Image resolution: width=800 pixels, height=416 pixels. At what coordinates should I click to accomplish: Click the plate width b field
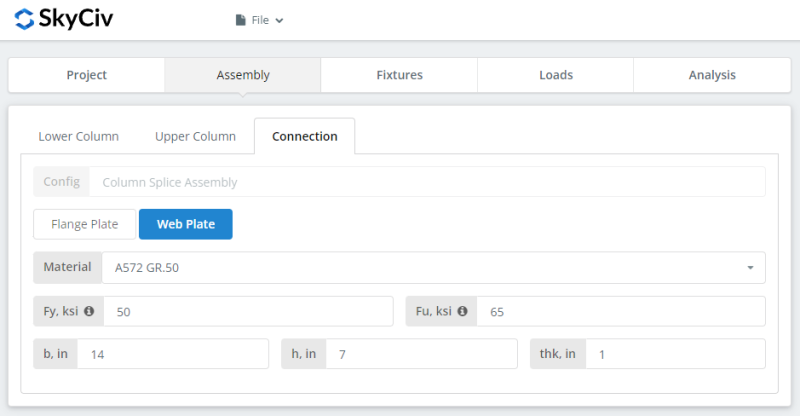[x=172, y=354]
